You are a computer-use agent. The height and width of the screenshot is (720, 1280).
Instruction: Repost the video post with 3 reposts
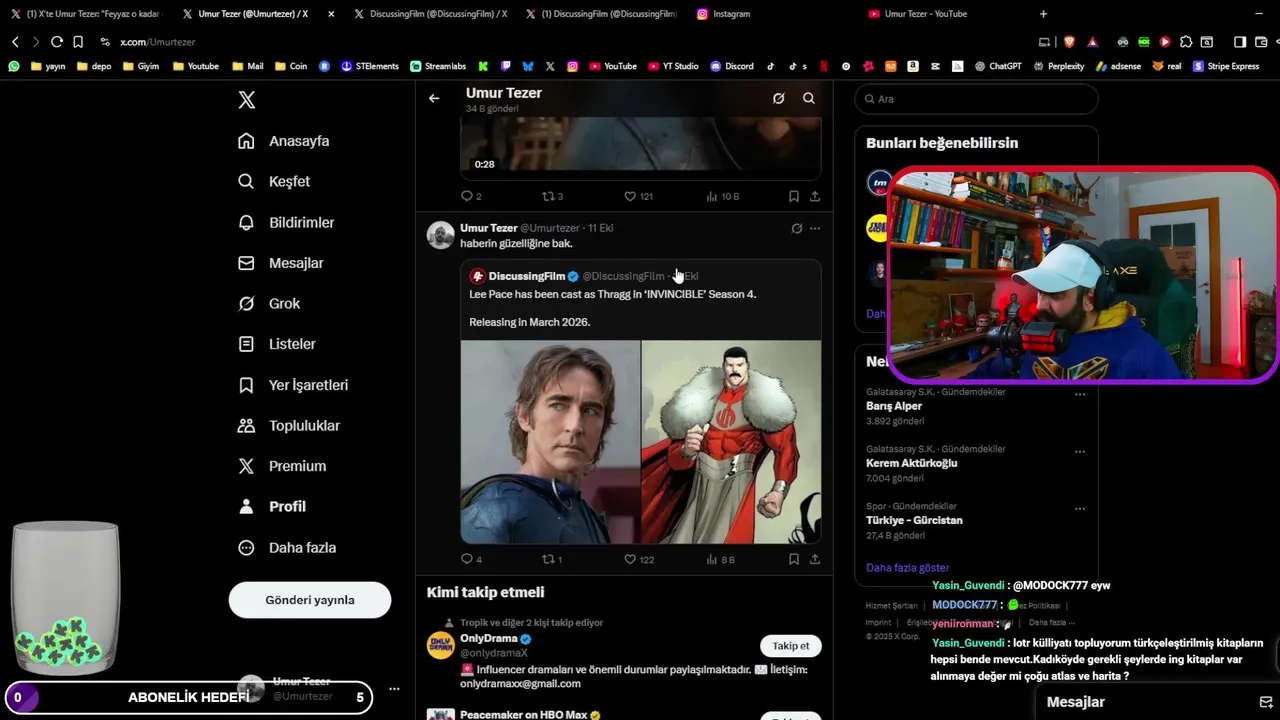pyautogui.click(x=552, y=196)
